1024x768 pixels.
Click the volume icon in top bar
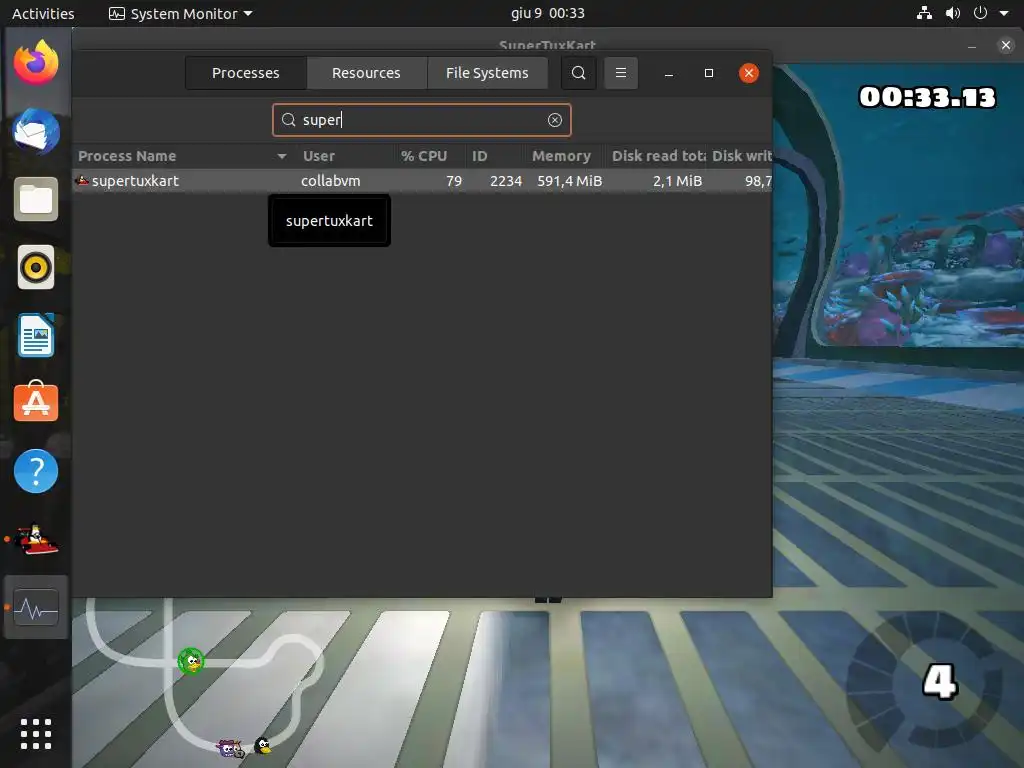point(953,13)
